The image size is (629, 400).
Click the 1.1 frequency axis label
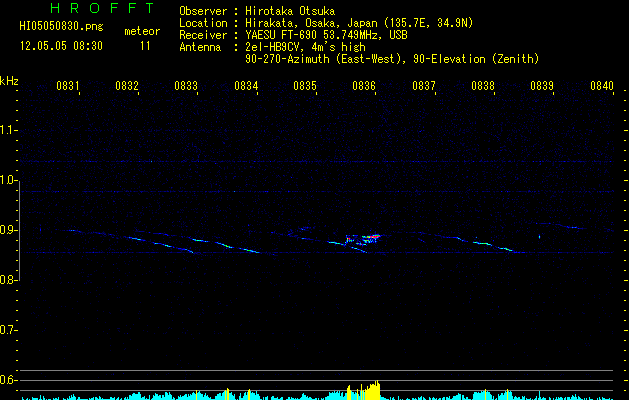click(8, 130)
